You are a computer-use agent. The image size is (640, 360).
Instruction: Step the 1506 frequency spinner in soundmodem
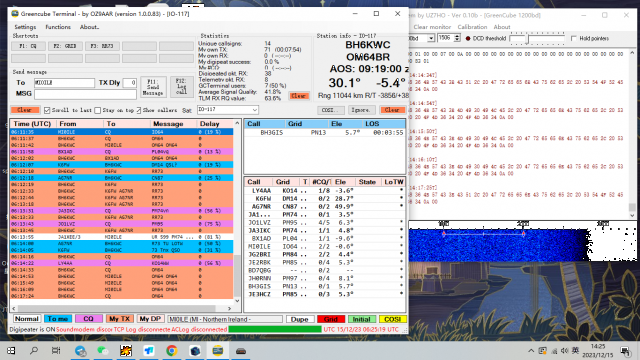(x=457, y=38)
